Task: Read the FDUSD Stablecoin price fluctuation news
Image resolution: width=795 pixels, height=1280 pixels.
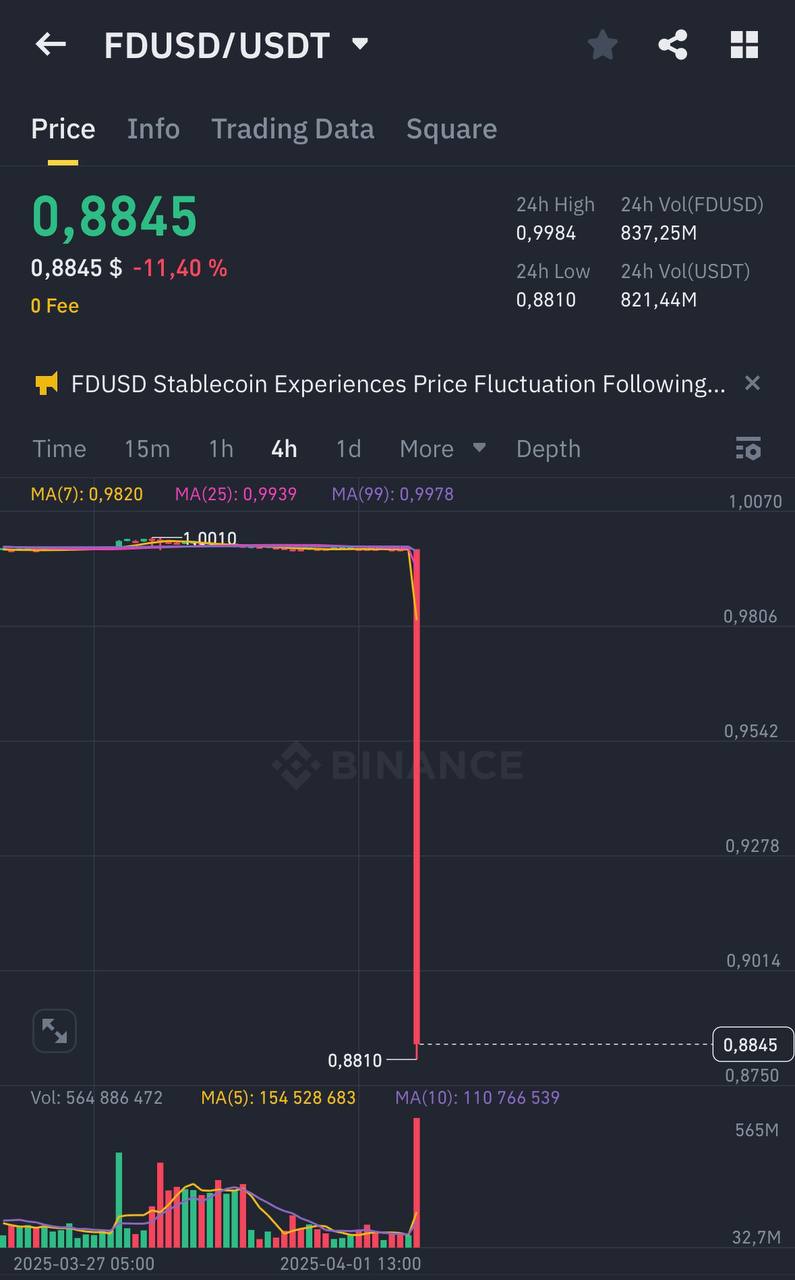Action: point(398,384)
